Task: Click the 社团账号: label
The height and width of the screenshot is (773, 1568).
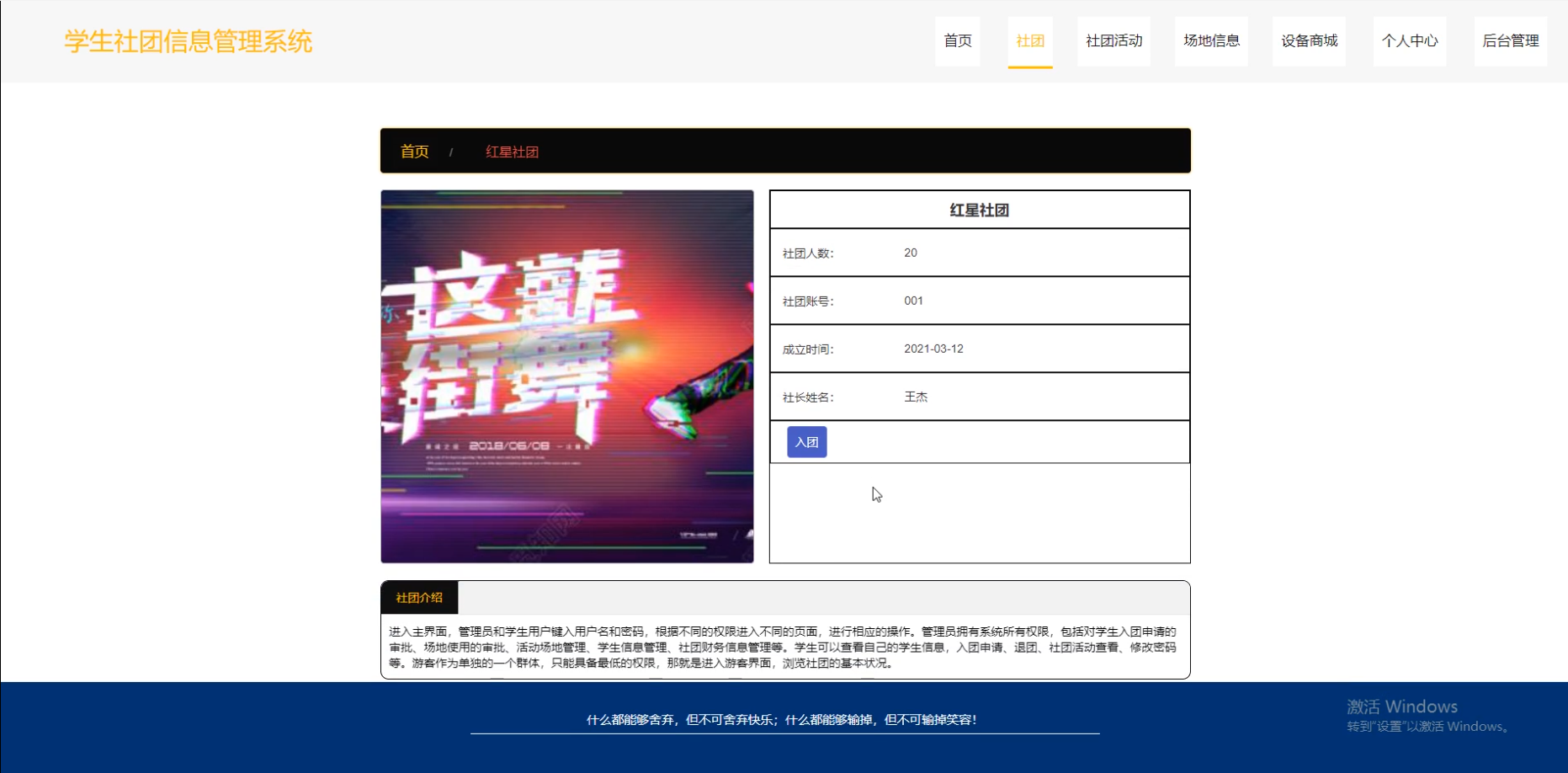Action: [x=808, y=301]
